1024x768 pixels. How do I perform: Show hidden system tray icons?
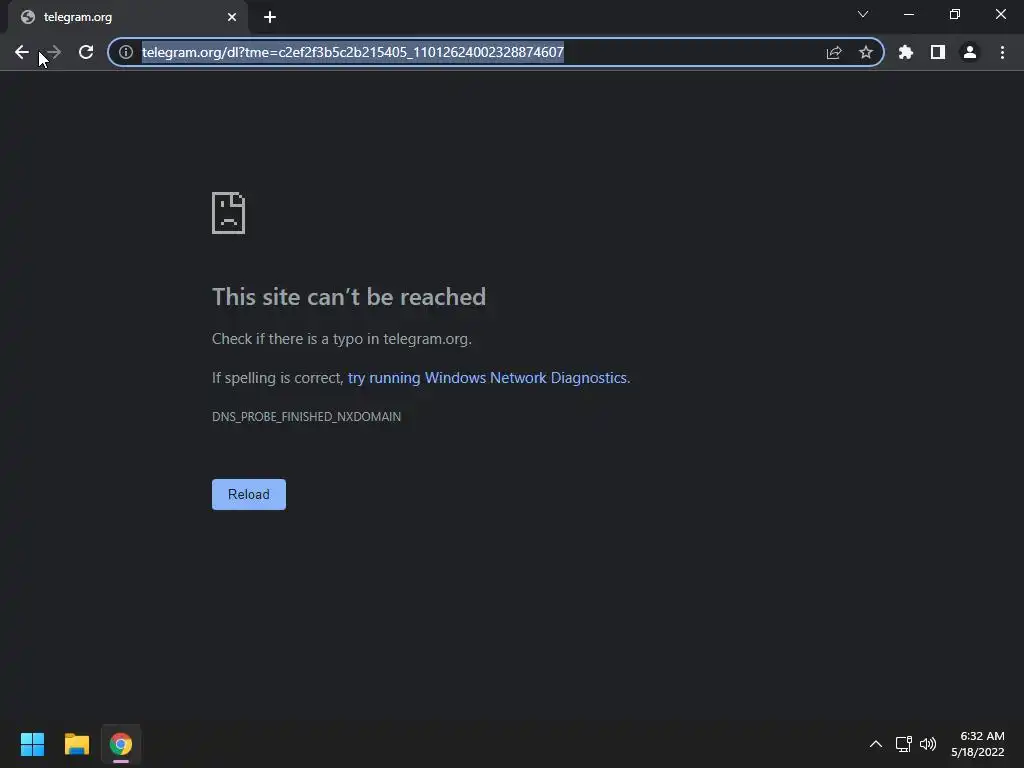pyautogui.click(x=876, y=744)
